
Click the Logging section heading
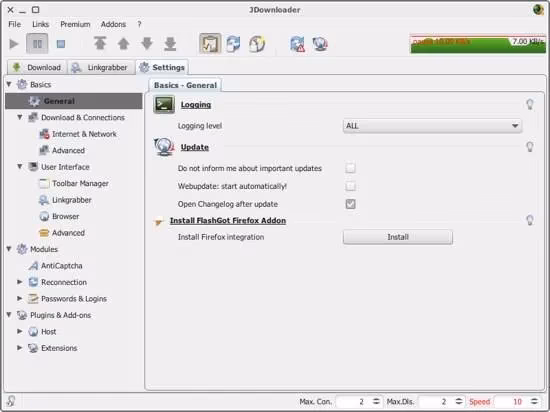pyautogui.click(x=196, y=104)
